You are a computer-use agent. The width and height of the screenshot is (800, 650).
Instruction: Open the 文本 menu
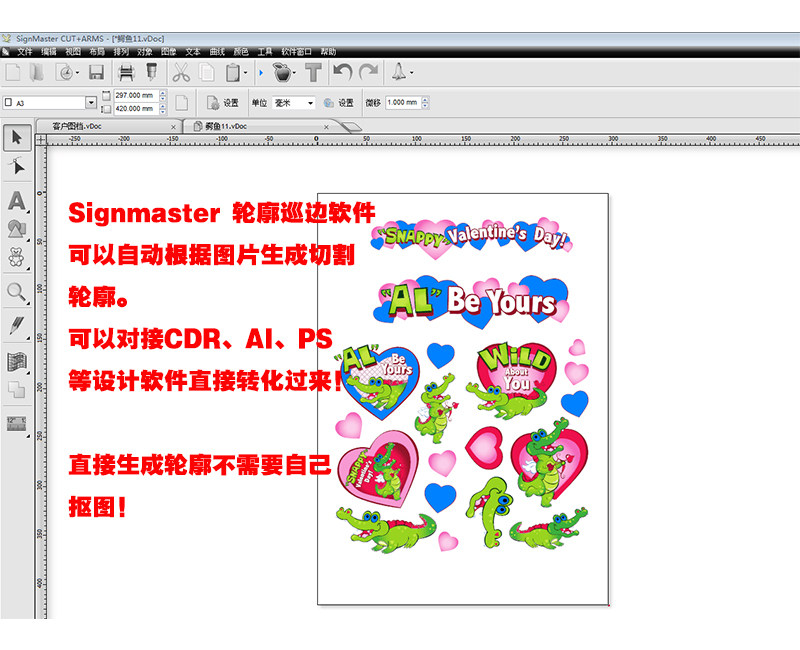(x=193, y=52)
